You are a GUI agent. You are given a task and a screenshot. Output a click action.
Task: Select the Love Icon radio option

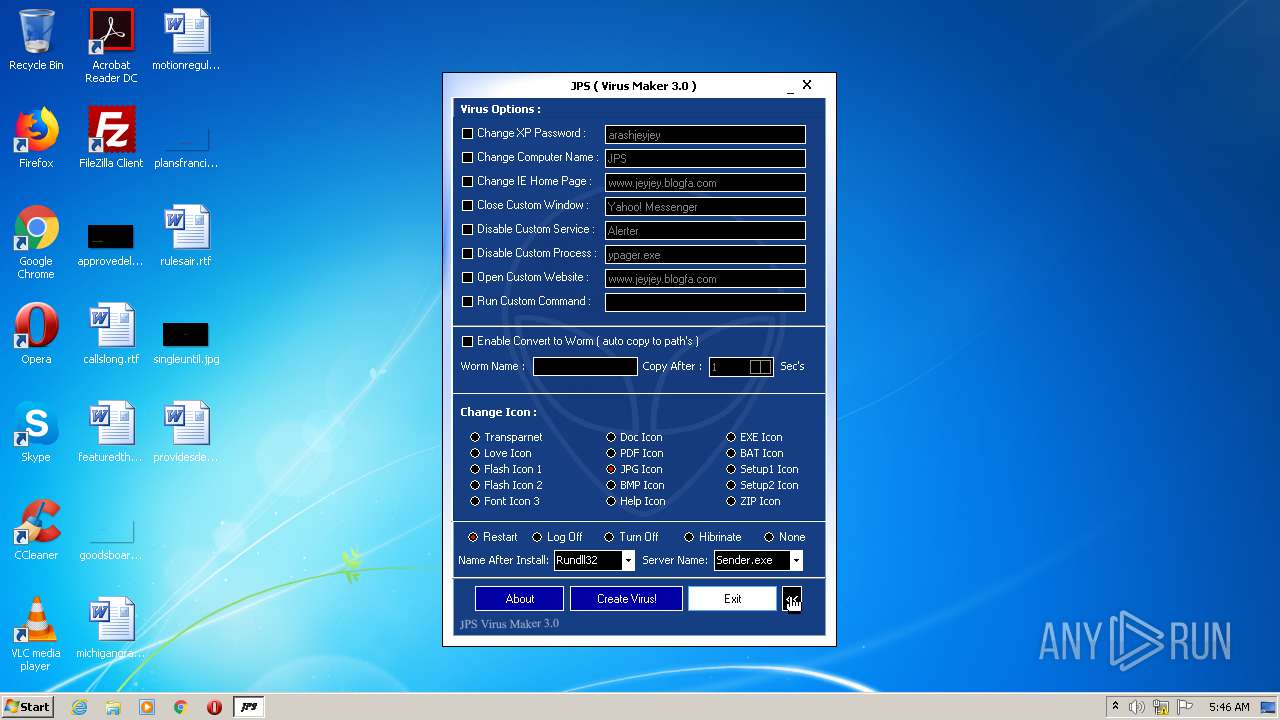475,453
